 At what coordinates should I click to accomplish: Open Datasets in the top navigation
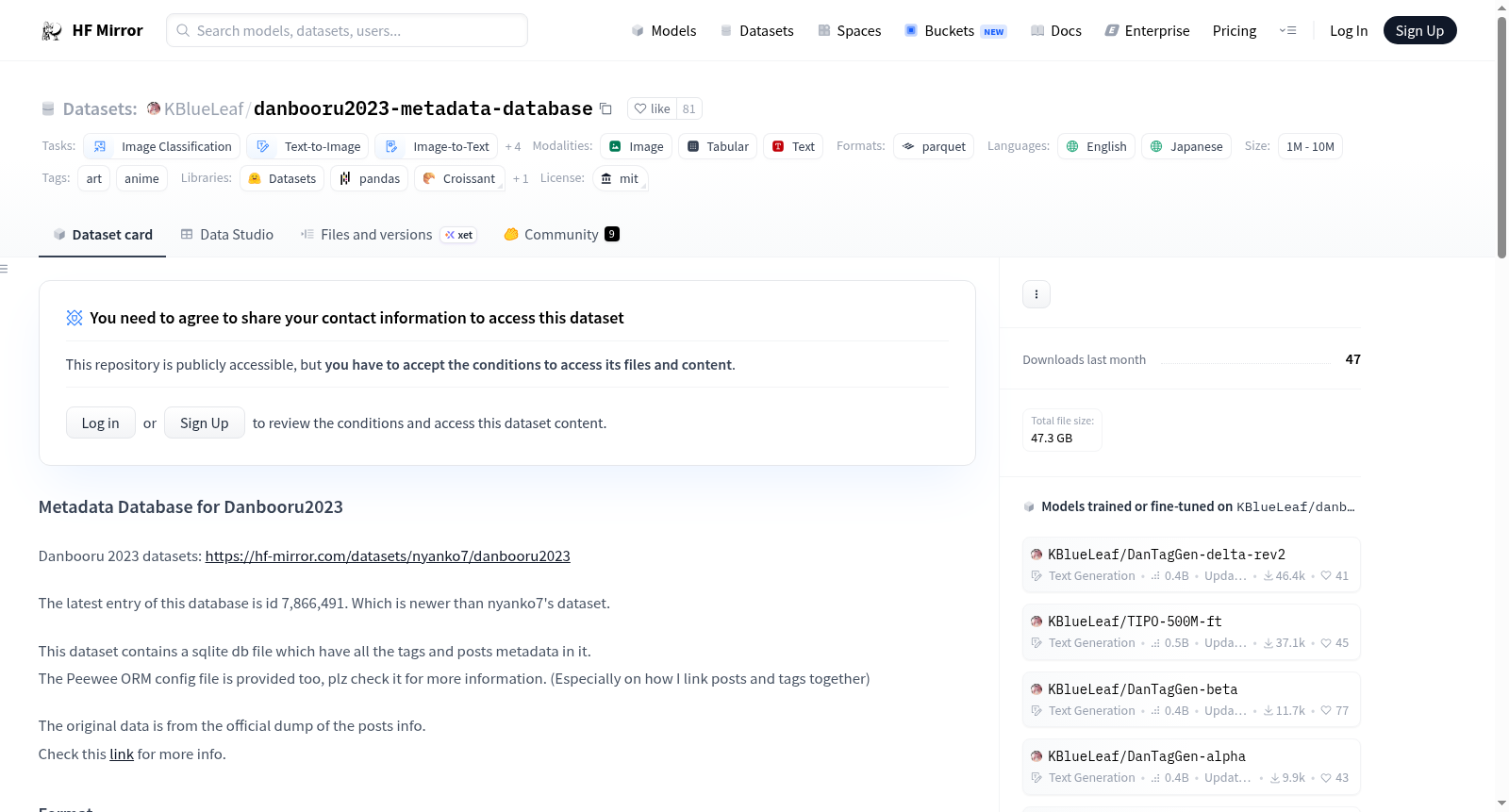click(757, 31)
